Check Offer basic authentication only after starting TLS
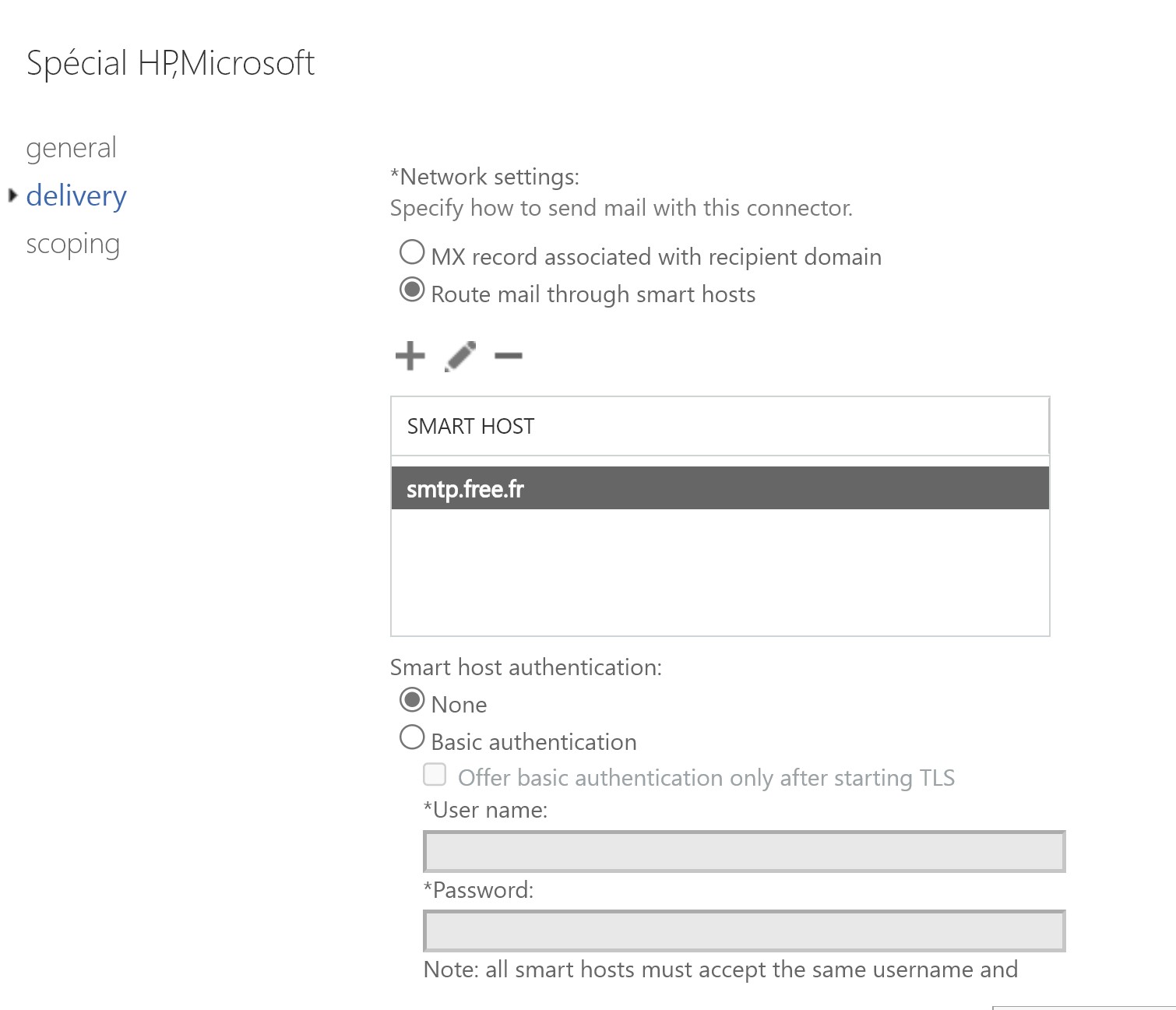Viewport: 1176px width, 1010px height. (x=435, y=774)
